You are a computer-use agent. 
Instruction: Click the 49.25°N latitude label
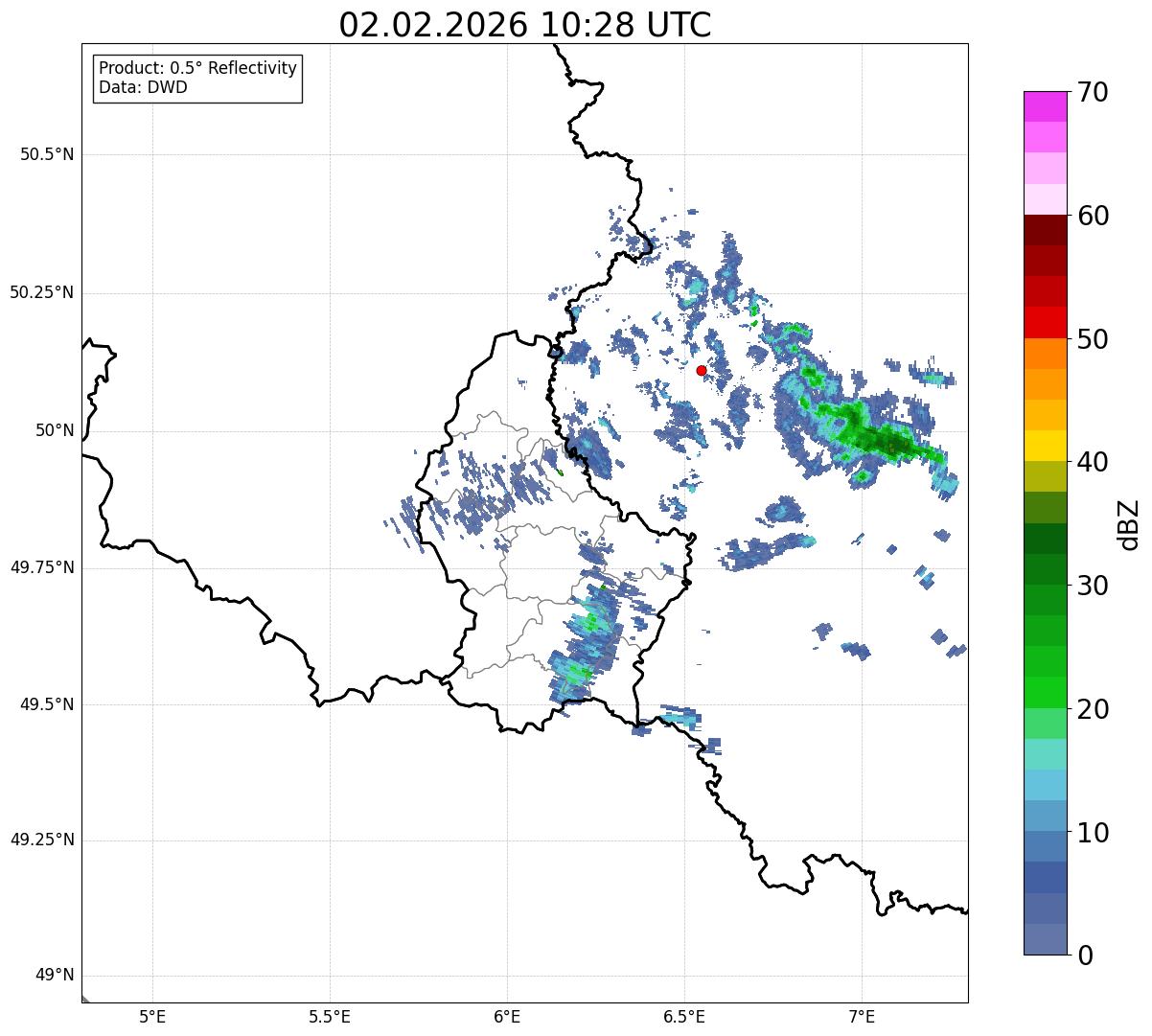42,840
